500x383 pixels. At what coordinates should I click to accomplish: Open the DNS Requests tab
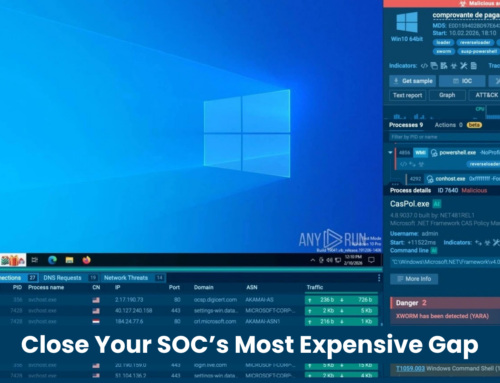tap(70, 278)
